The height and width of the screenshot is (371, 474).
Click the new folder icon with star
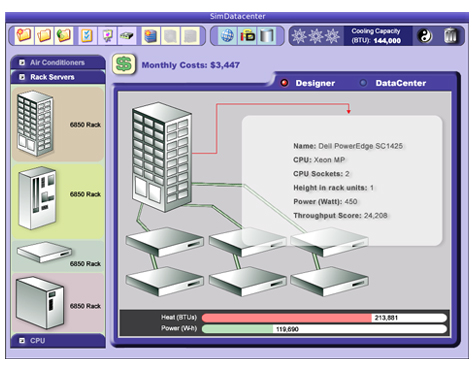24,35
